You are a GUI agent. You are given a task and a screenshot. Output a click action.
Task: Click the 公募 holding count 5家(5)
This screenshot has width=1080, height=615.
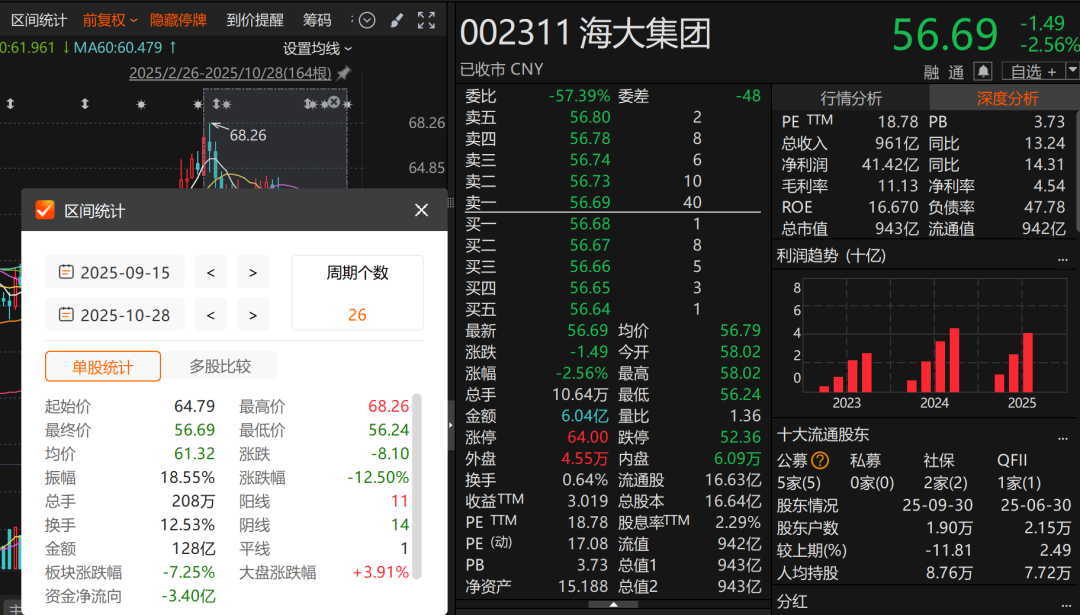point(799,483)
